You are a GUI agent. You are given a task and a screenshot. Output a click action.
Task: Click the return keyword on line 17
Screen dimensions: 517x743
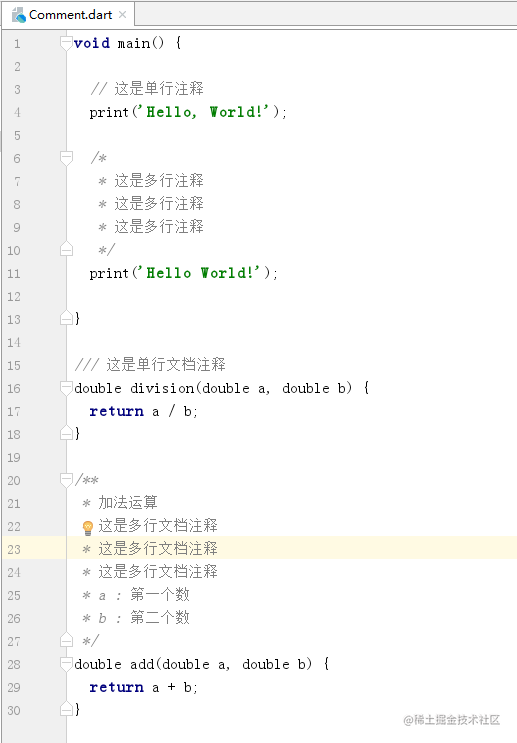point(117,411)
